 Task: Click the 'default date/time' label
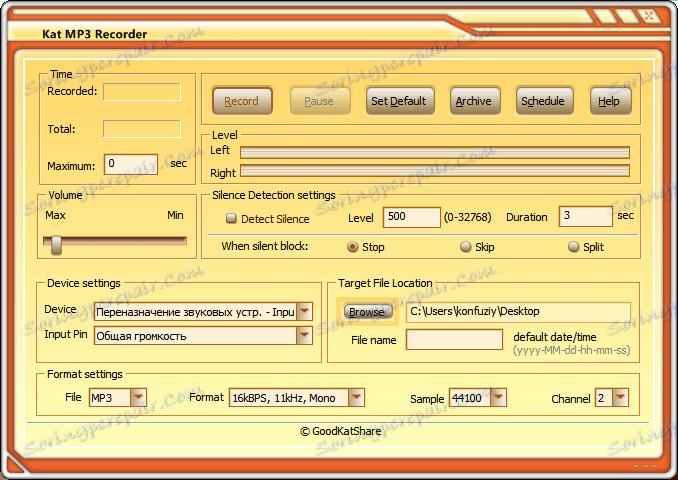555,337
